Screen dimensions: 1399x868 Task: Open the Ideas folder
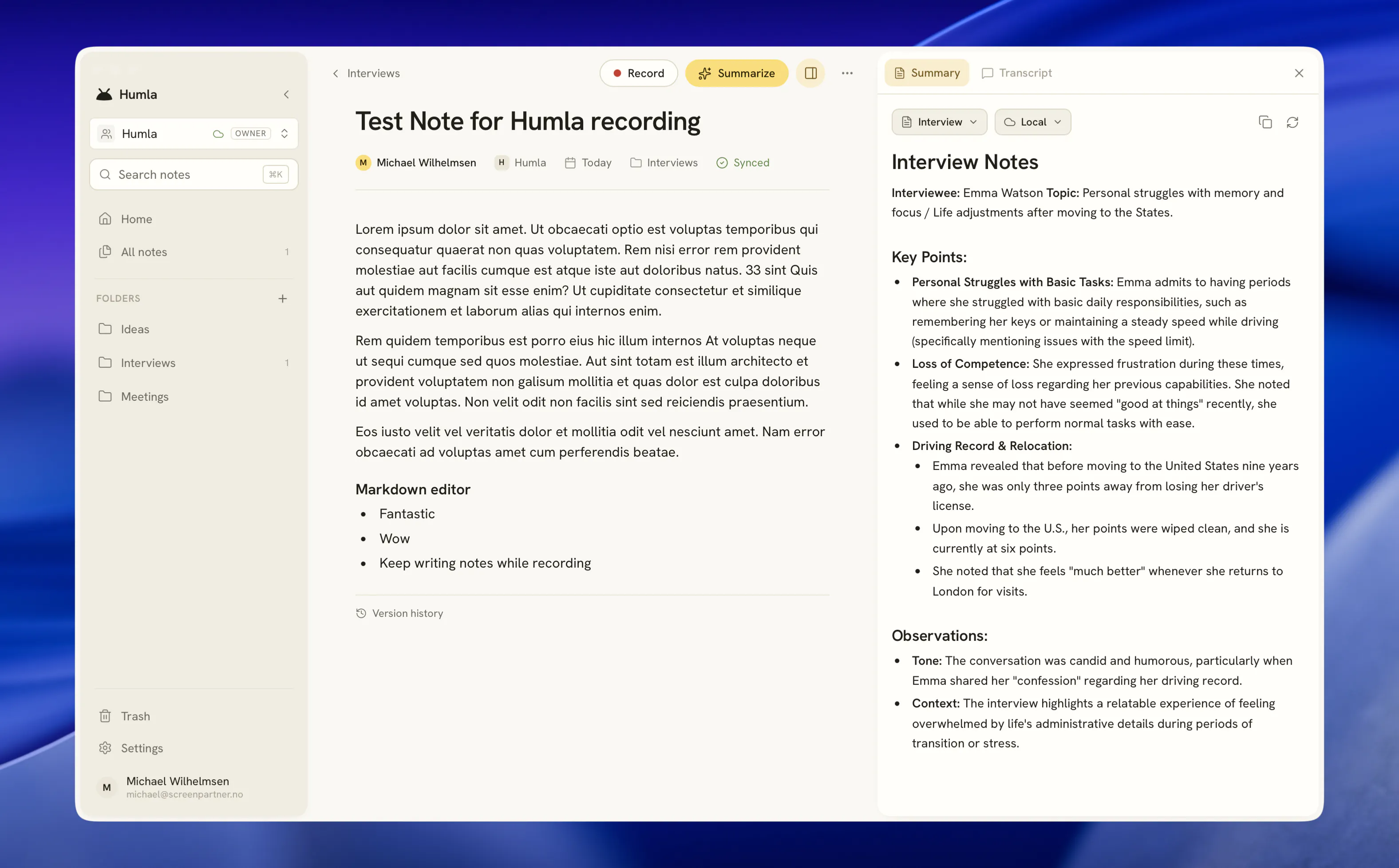(194, 329)
